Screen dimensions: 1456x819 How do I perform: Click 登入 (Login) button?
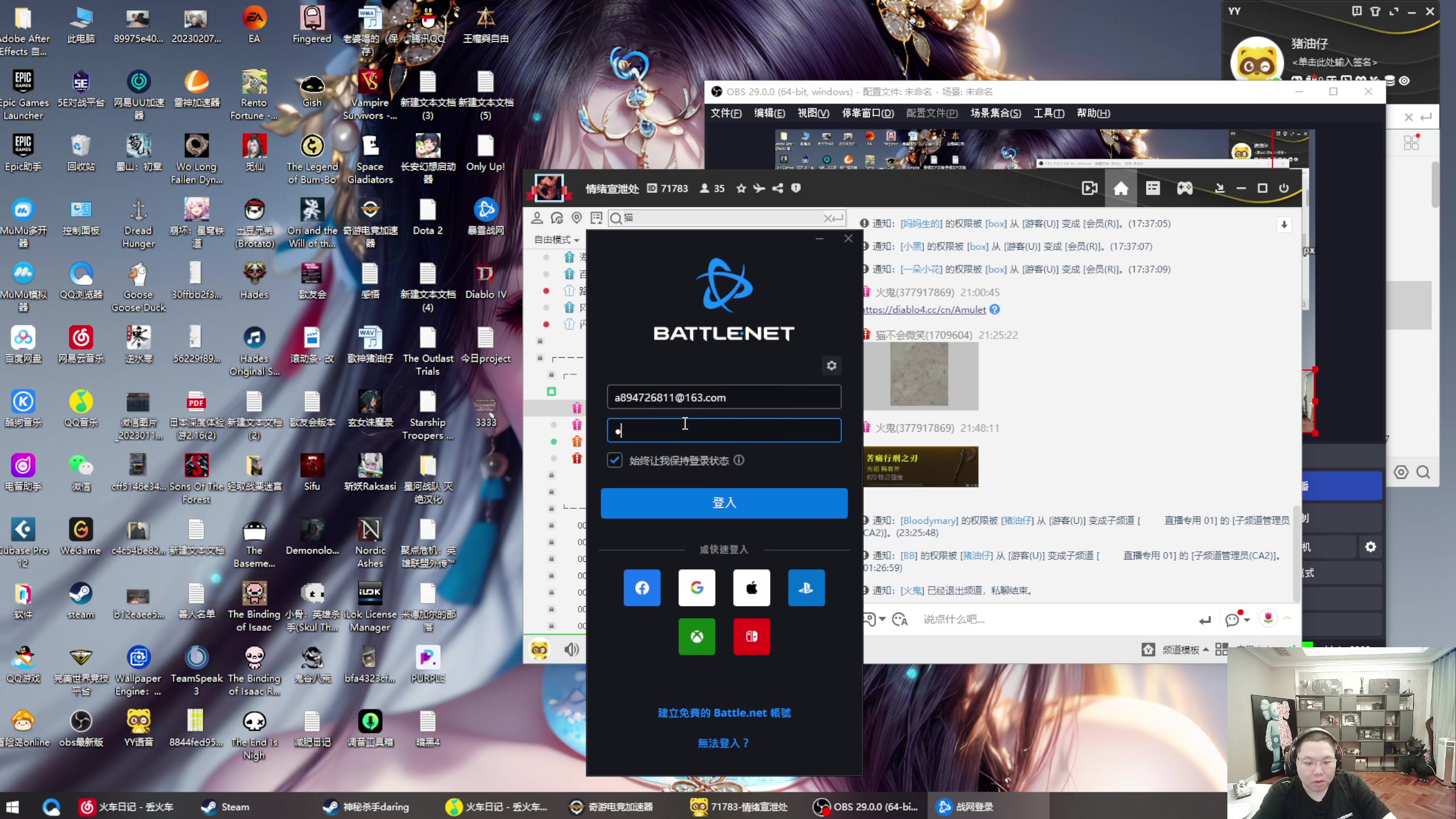(724, 502)
